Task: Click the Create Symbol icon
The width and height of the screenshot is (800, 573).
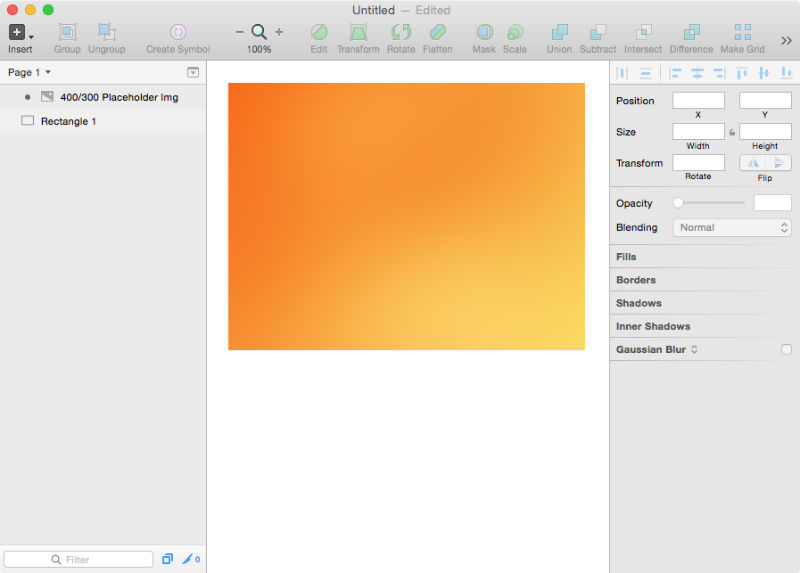Action: point(178,33)
